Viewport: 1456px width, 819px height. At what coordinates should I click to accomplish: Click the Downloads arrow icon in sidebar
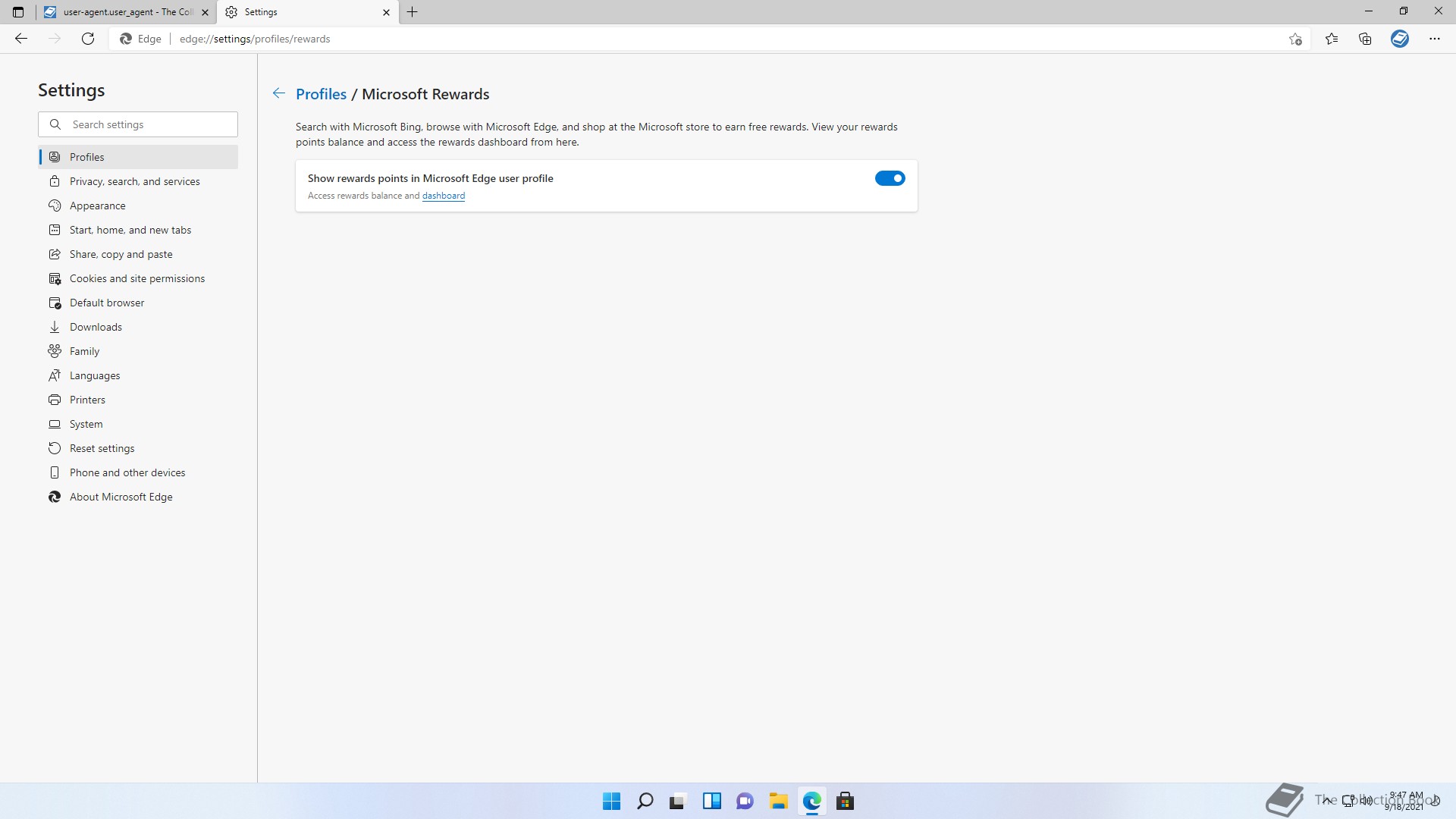(x=55, y=327)
